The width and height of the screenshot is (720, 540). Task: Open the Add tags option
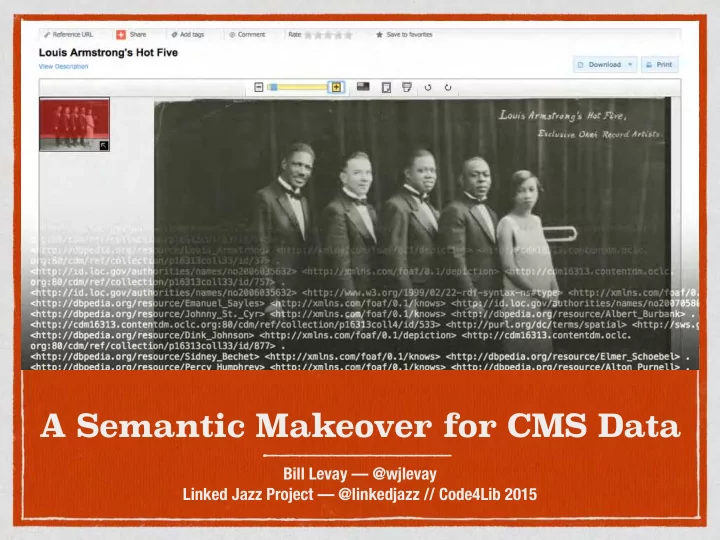click(187, 34)
